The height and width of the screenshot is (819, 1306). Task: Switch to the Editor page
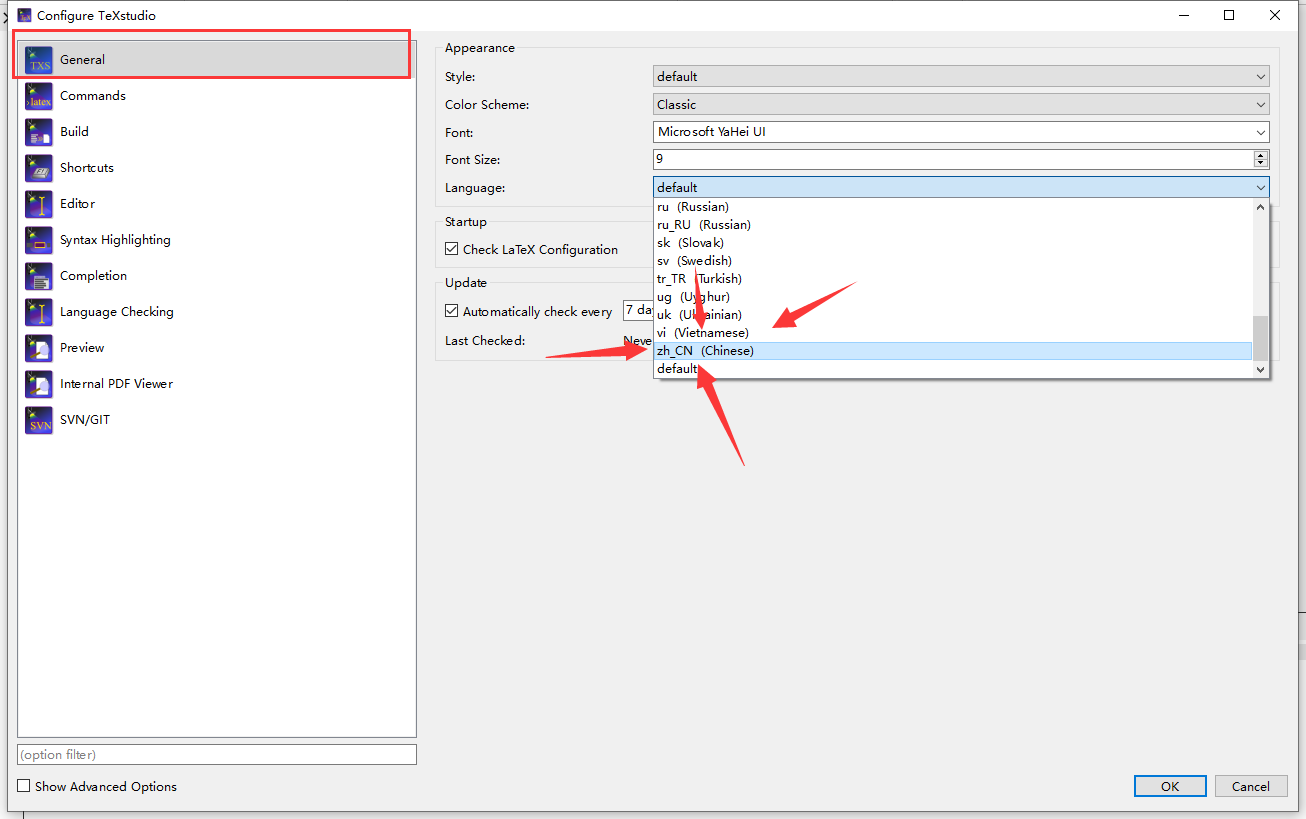point(216,204)
